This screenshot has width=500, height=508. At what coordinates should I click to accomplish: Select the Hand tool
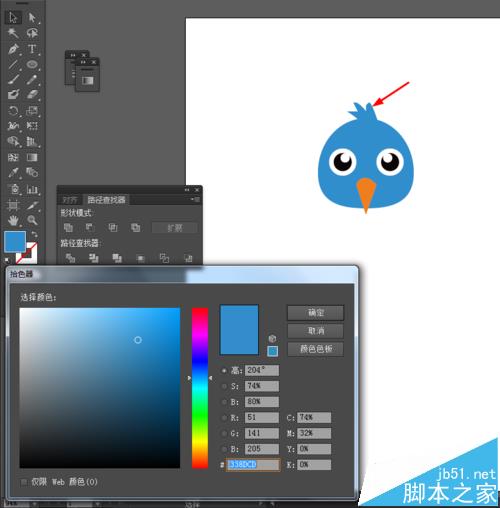pos(13,220)
